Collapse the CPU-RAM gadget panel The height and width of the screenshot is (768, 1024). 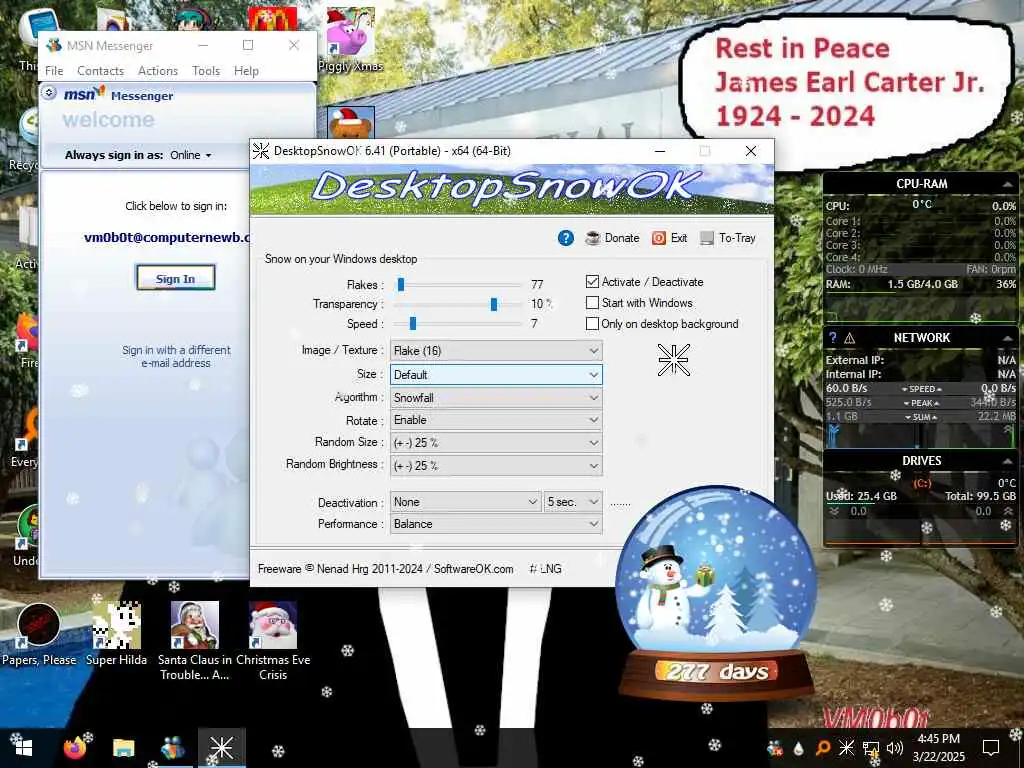coord(1008,185)
